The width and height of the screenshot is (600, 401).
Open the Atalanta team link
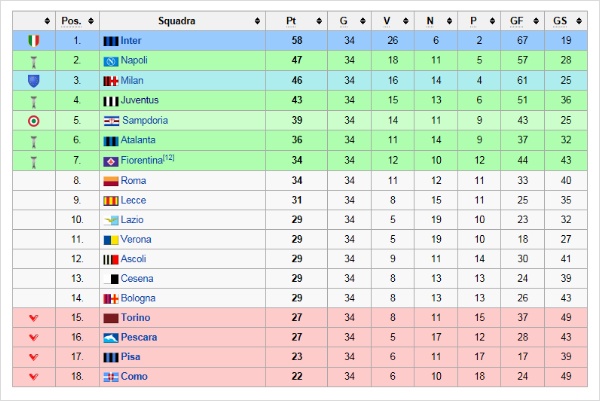click(138, 140)
